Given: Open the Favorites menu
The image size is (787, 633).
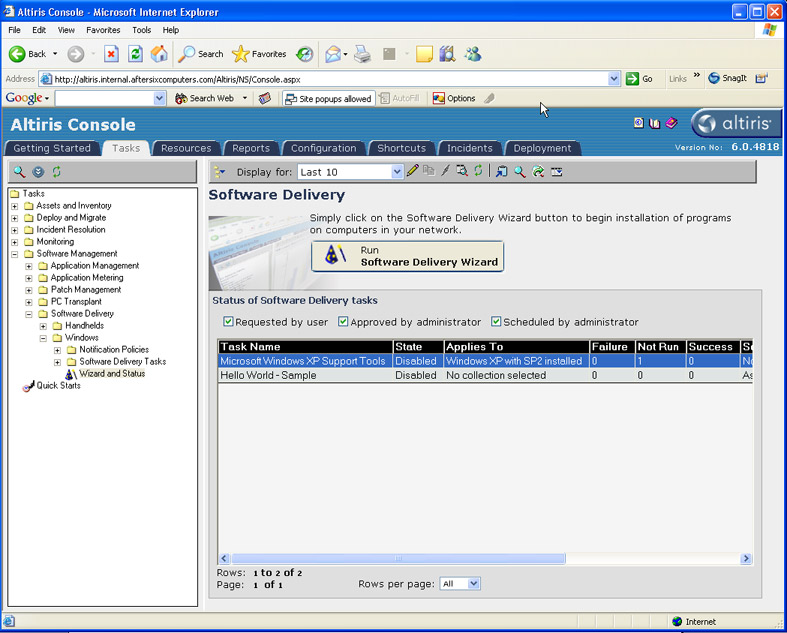Looking at the screenshot, I should pos(103,30).
